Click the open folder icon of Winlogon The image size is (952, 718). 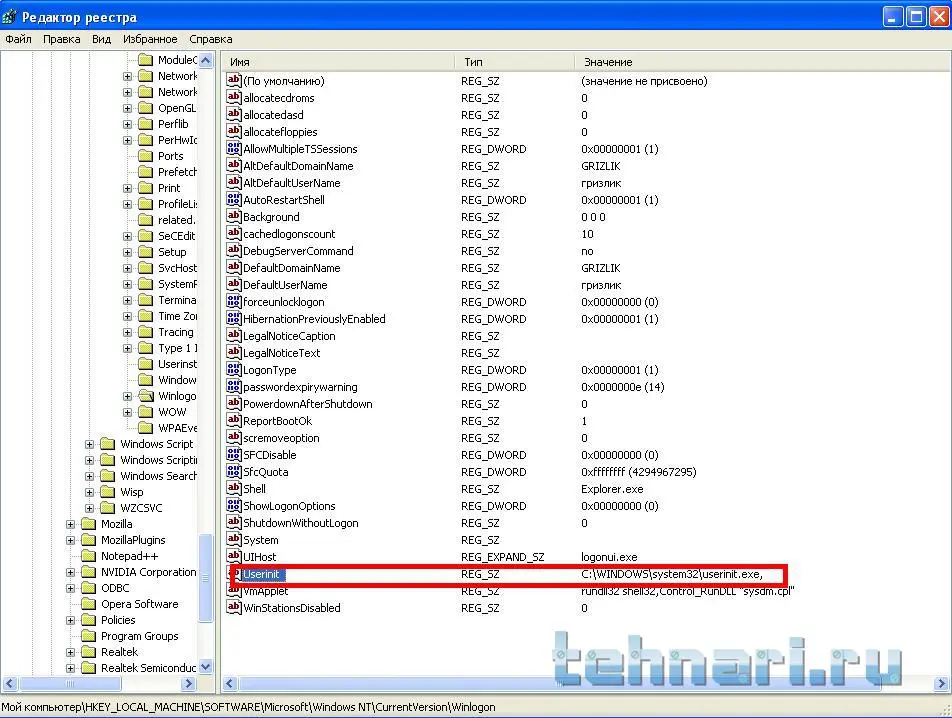[146, 396]
